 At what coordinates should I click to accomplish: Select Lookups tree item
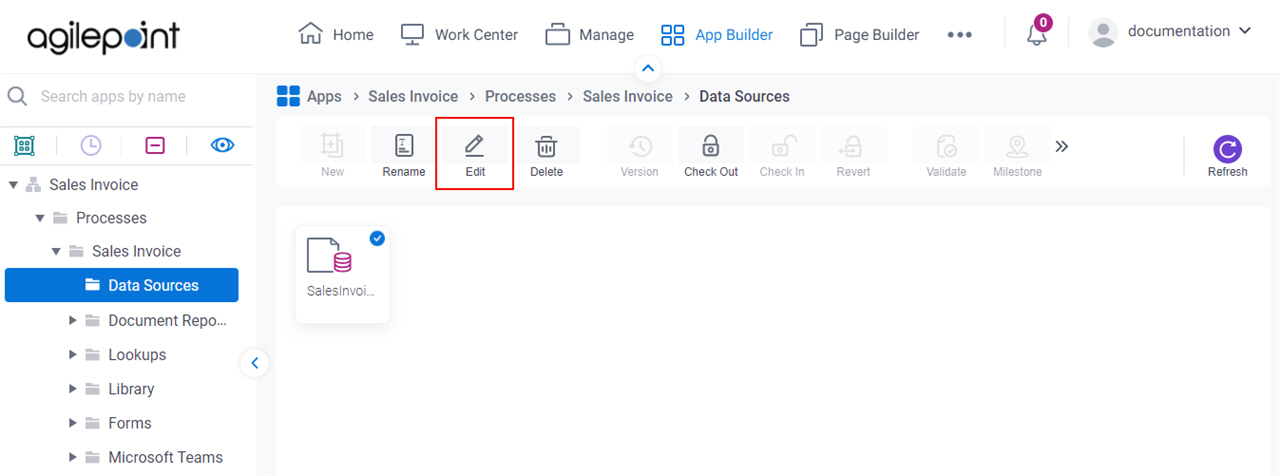tap(137, 355)
